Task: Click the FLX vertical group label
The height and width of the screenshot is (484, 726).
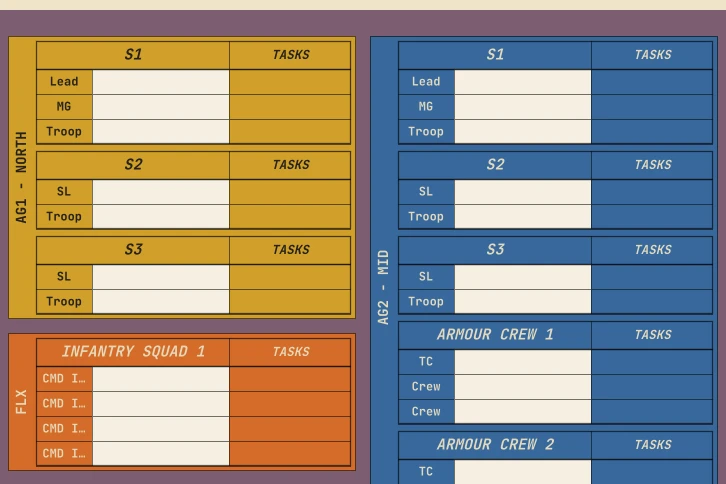Action: pos(21,402)
